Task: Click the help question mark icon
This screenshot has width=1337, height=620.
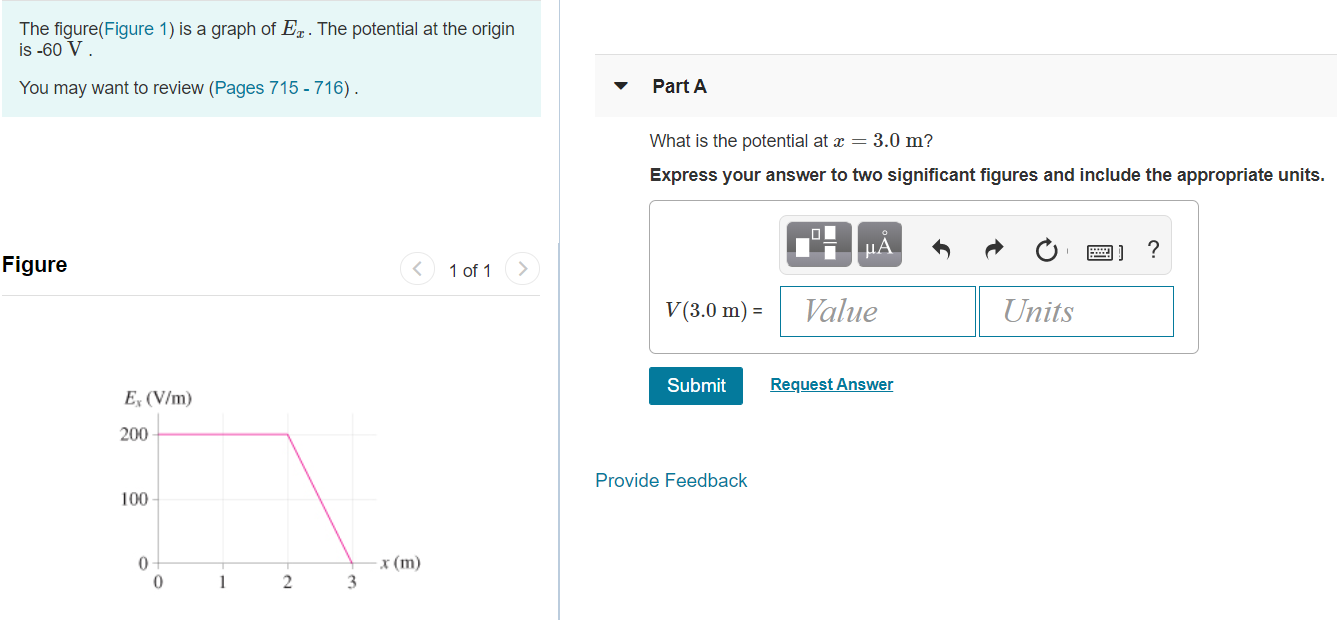Action: click(x=1154, y=249)
